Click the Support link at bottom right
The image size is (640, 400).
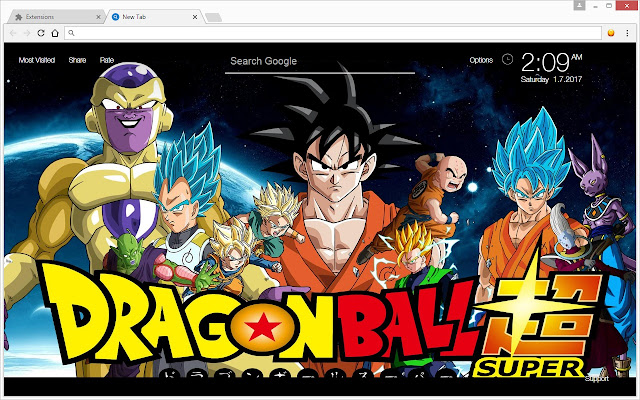[597, 379]
